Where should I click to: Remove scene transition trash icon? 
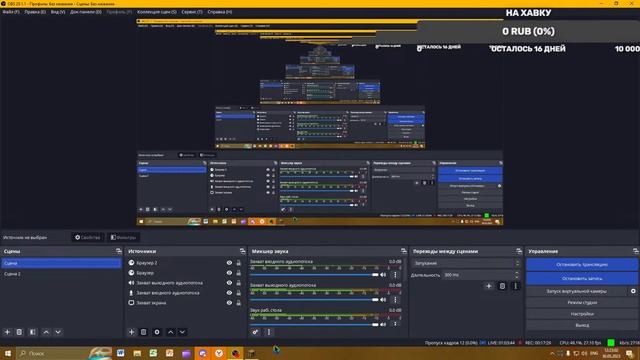tap(502, 286)
